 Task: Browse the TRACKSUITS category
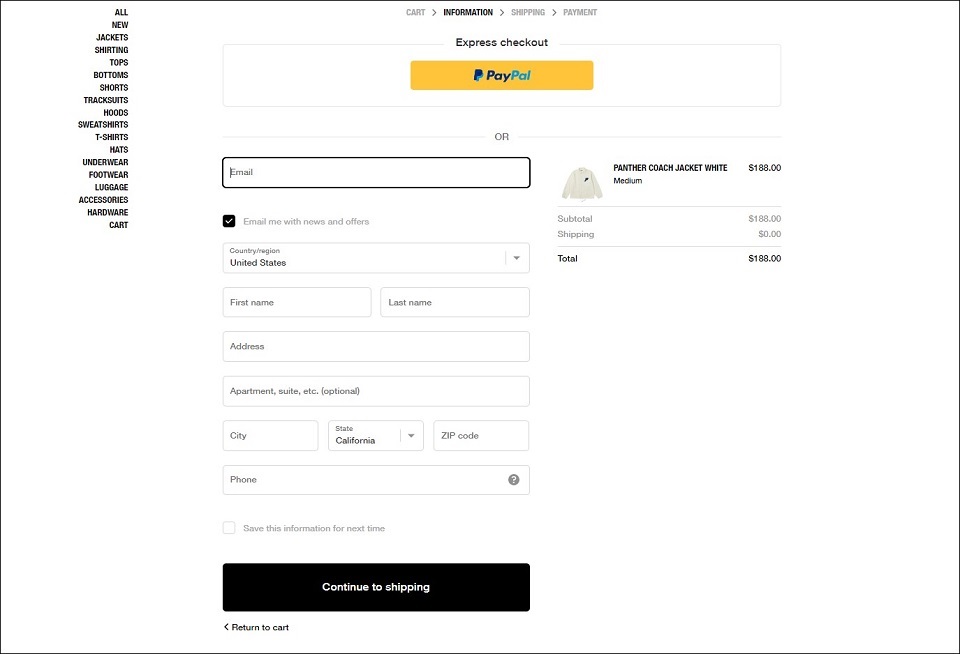(106, 100)
